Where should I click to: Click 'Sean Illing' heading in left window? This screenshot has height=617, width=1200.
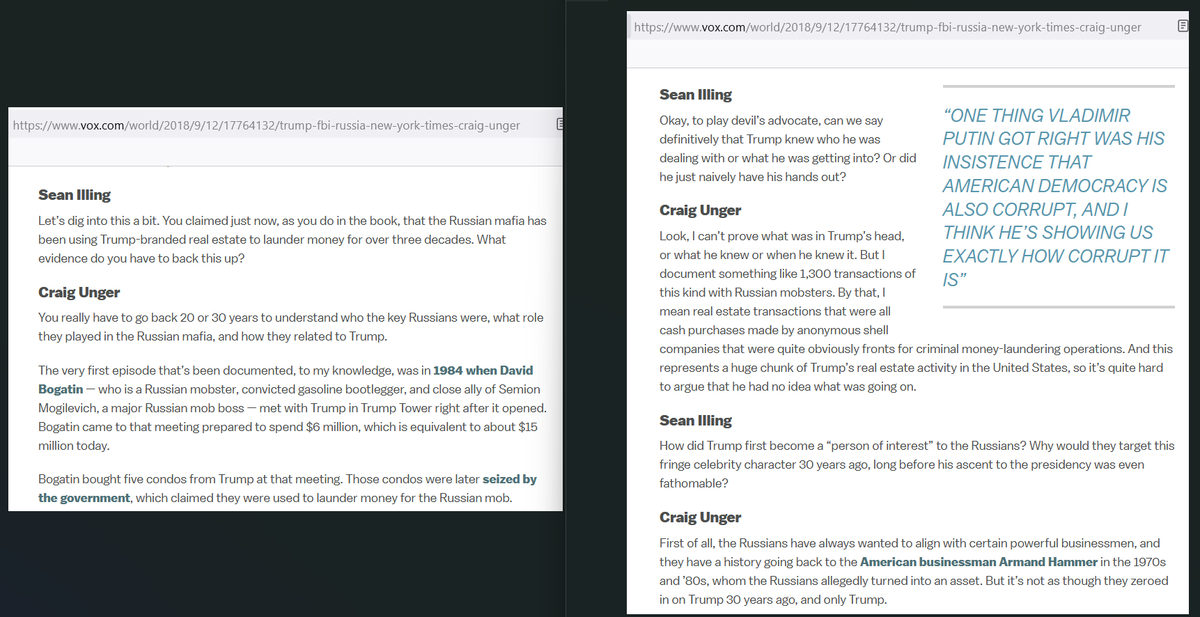point(74,195)
